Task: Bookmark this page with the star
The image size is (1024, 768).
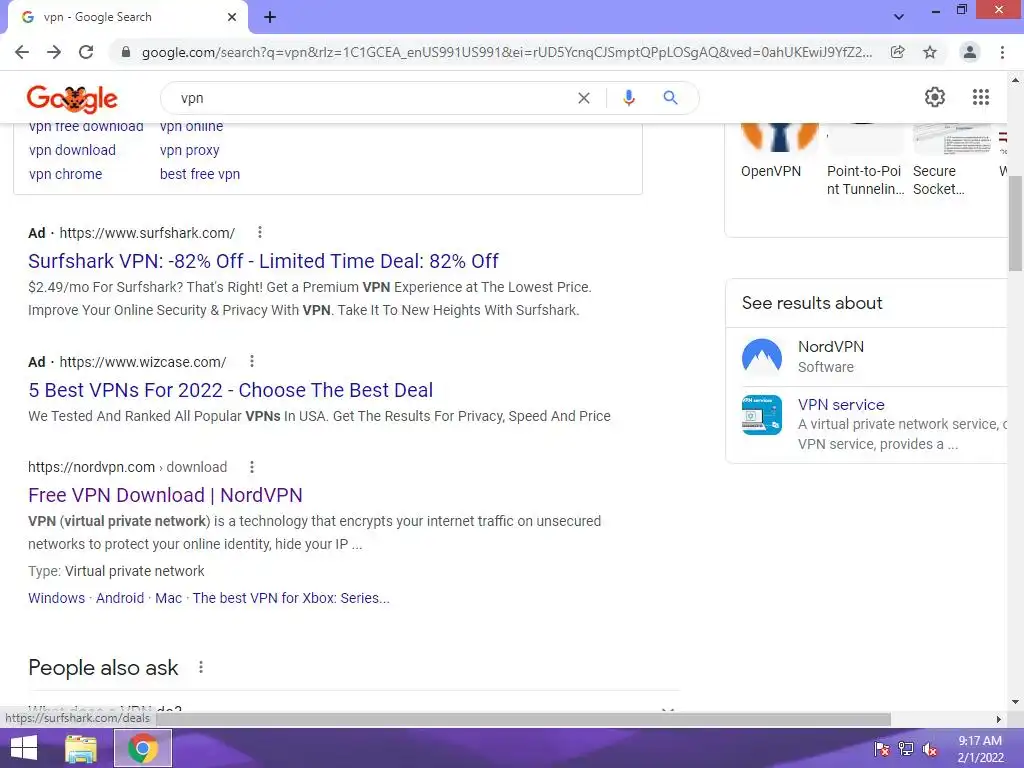Action: coord(930,52)
